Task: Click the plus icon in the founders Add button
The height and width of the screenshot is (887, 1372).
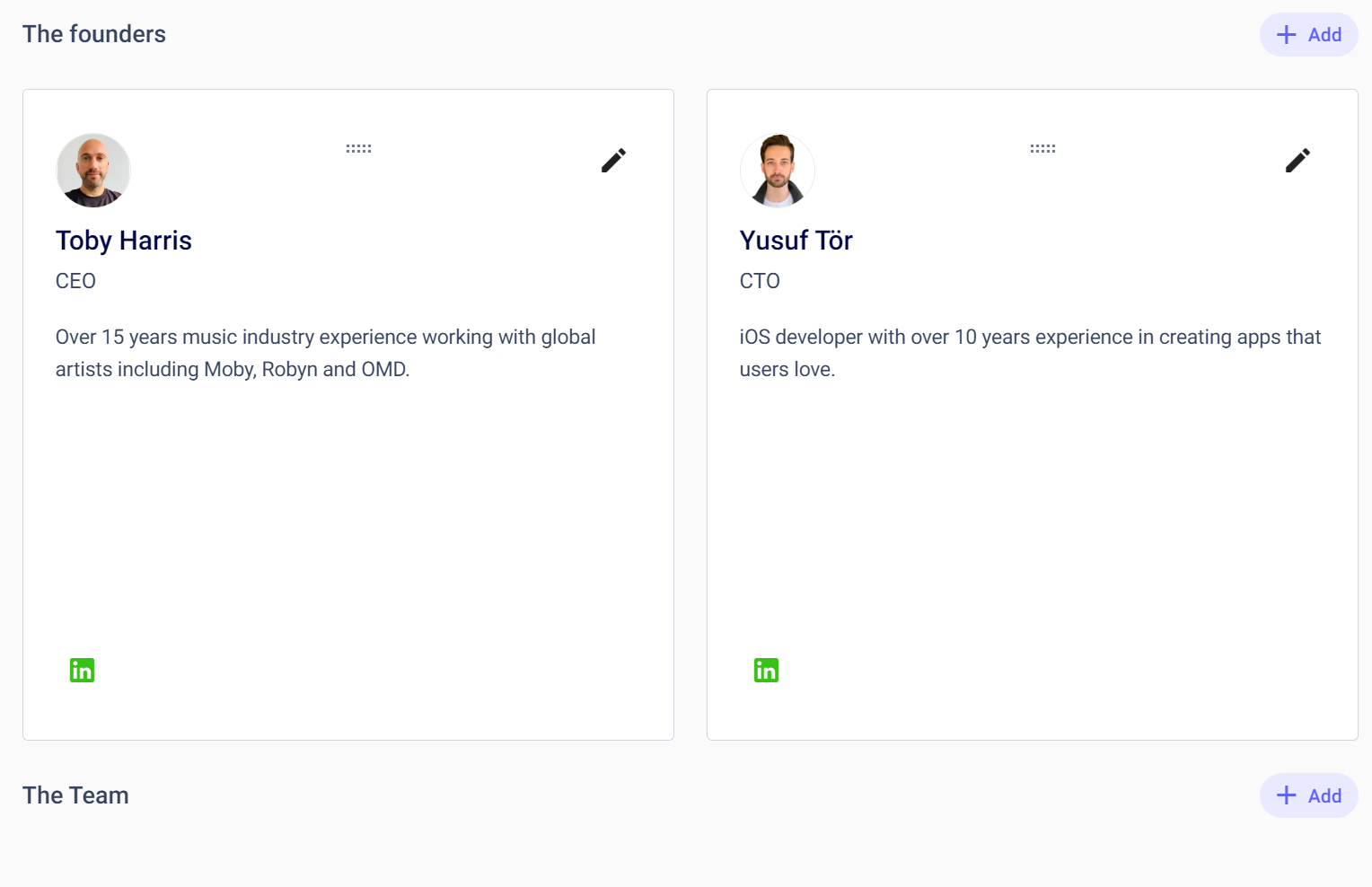Action: tap(1286, 35)
